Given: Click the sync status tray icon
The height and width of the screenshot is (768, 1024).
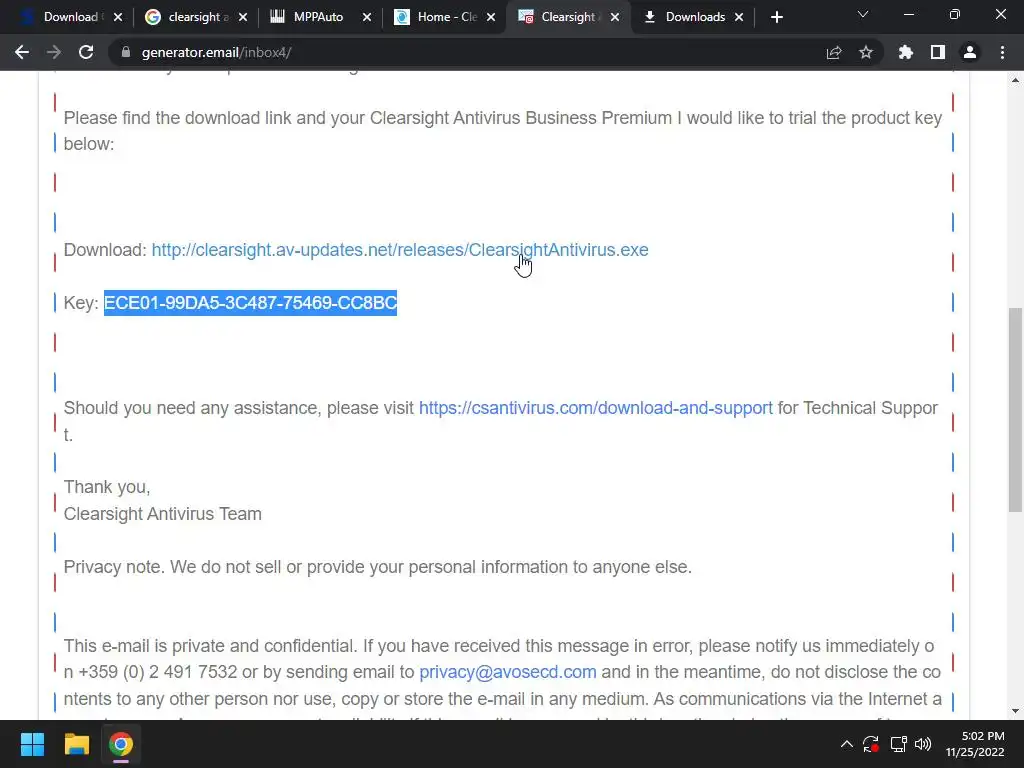Looking at the screenshot, I should pyautogui.click(x=871, y=744).
